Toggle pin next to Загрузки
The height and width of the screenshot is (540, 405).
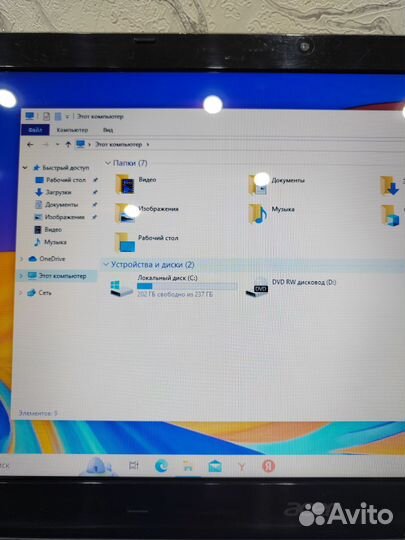95,193
